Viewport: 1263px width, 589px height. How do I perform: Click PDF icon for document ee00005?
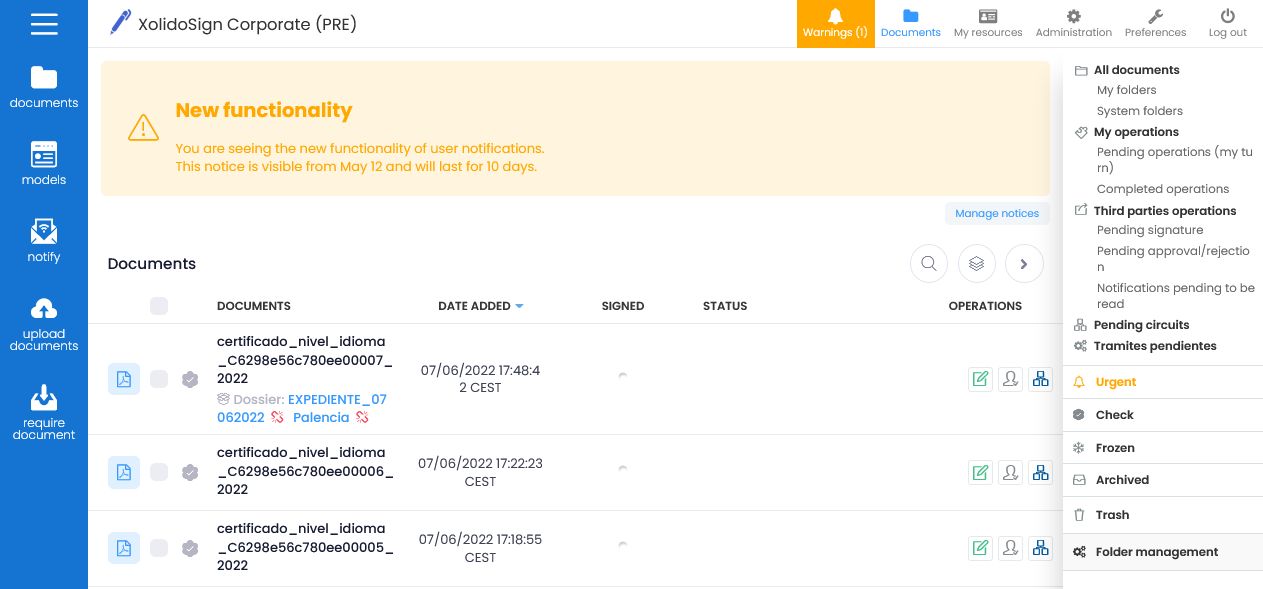[x=124, y=547]
